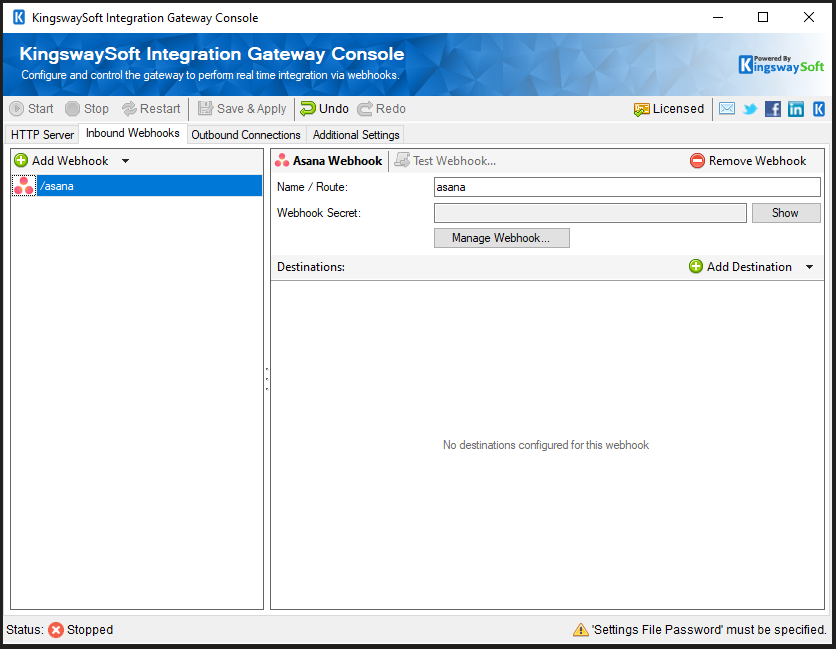Switch to Additional Settings tab
Viewport: 836px width, 649px height.
pyautogui.click(x=355, y=134)
